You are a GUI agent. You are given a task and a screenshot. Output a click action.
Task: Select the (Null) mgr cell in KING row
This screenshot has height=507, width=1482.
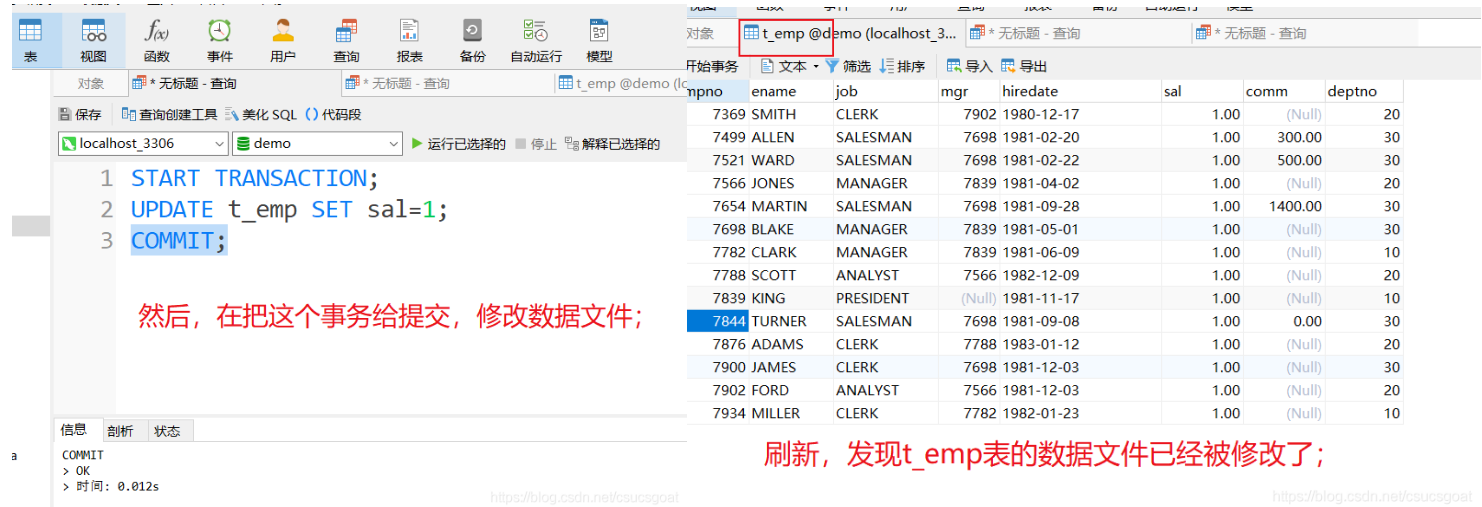tap(969, 298)
